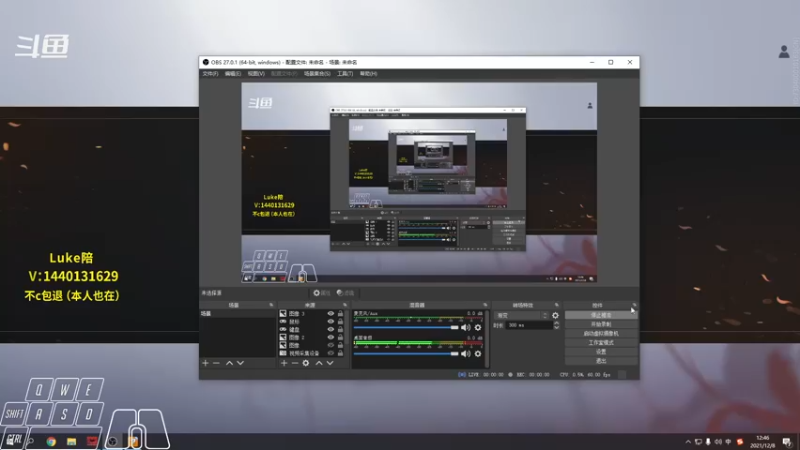Adjust the 麦克风/Aux volume slider
The image size is (800, 450).
click(406, 327)
